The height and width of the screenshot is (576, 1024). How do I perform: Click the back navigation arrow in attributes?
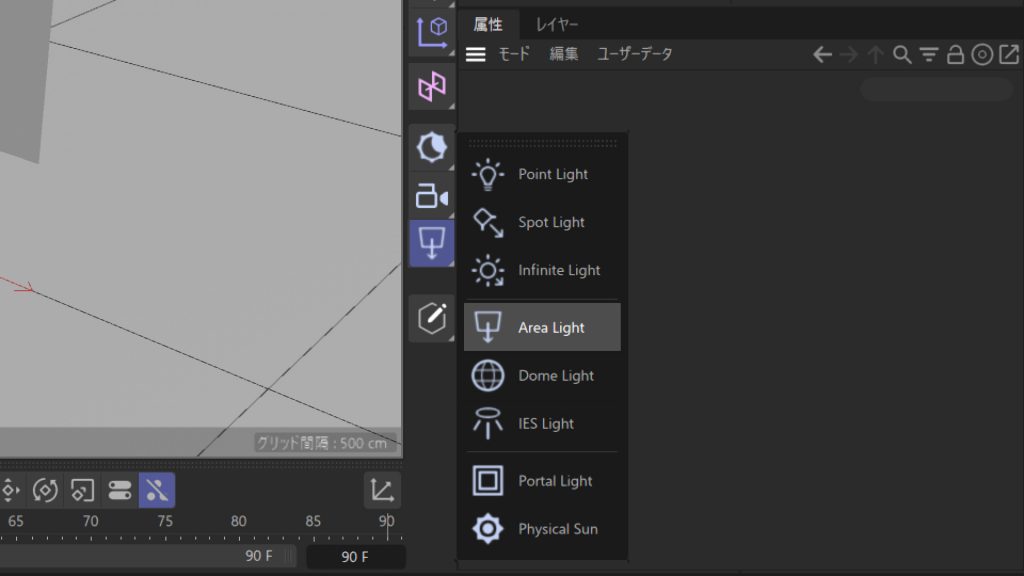tap(822, 54)
